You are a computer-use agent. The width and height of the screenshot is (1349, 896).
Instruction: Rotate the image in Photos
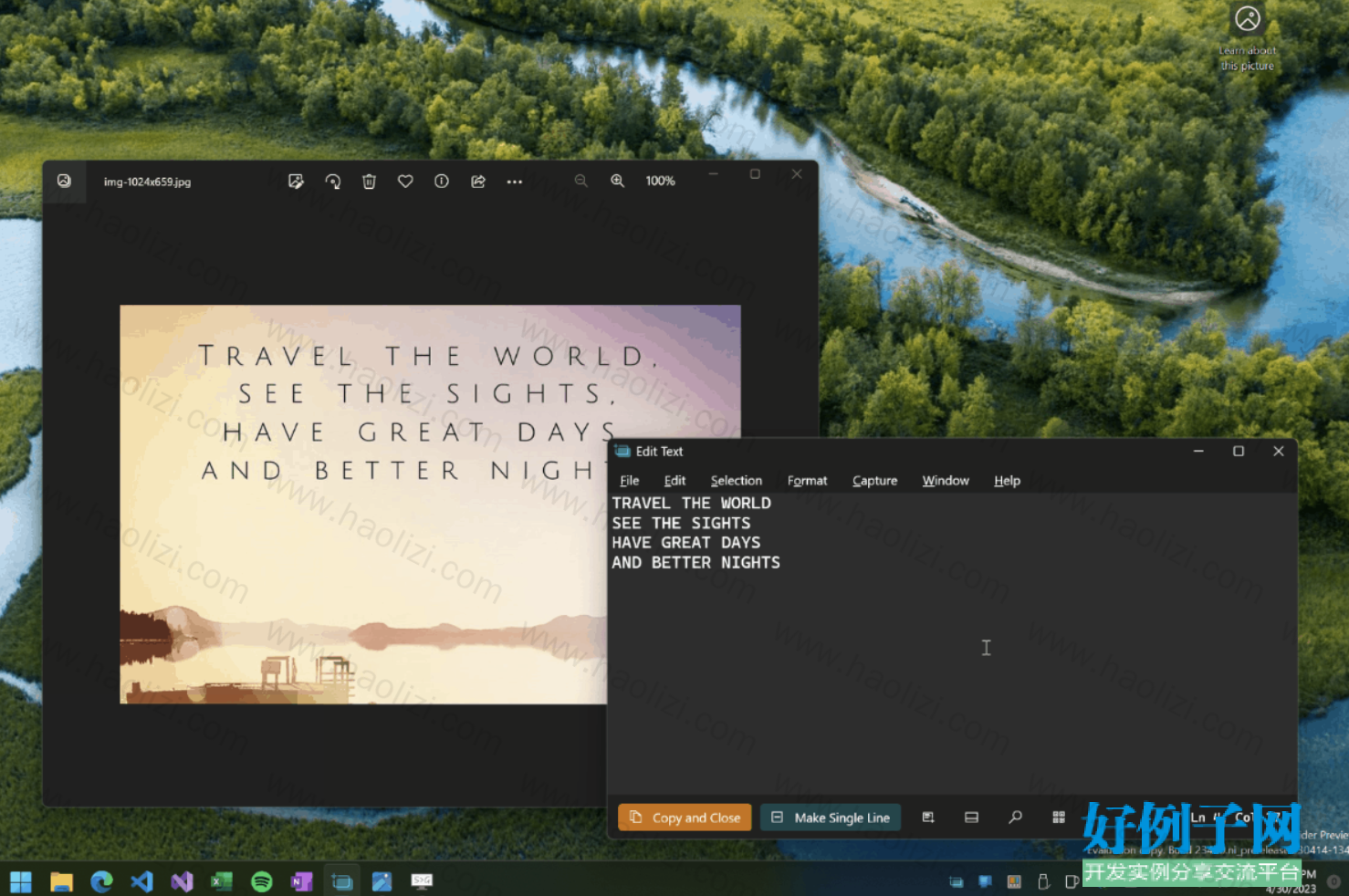pos(333,181)
